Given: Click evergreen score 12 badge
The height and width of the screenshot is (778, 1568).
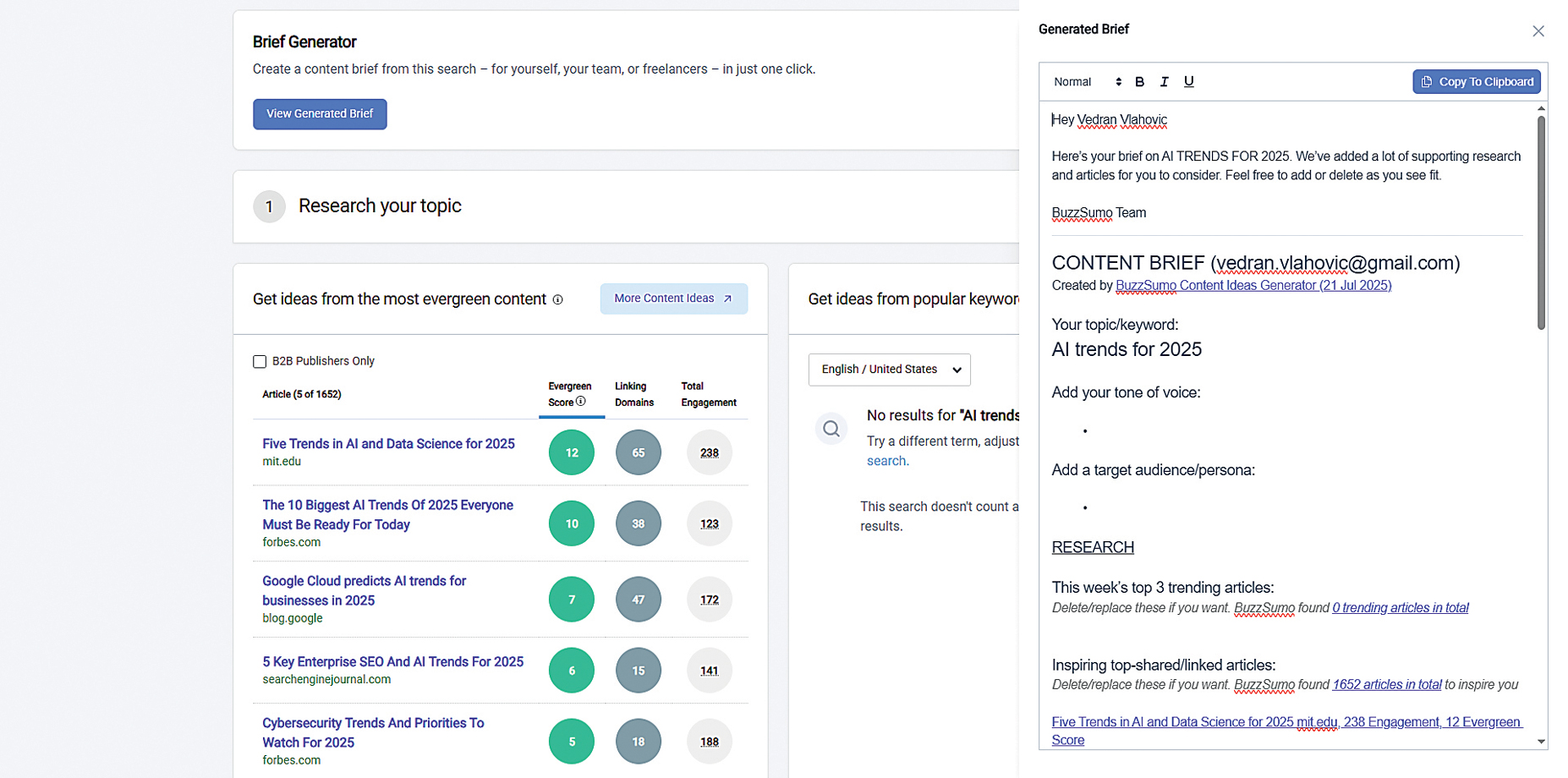Looking at the screenshot, I should (572, 452).
